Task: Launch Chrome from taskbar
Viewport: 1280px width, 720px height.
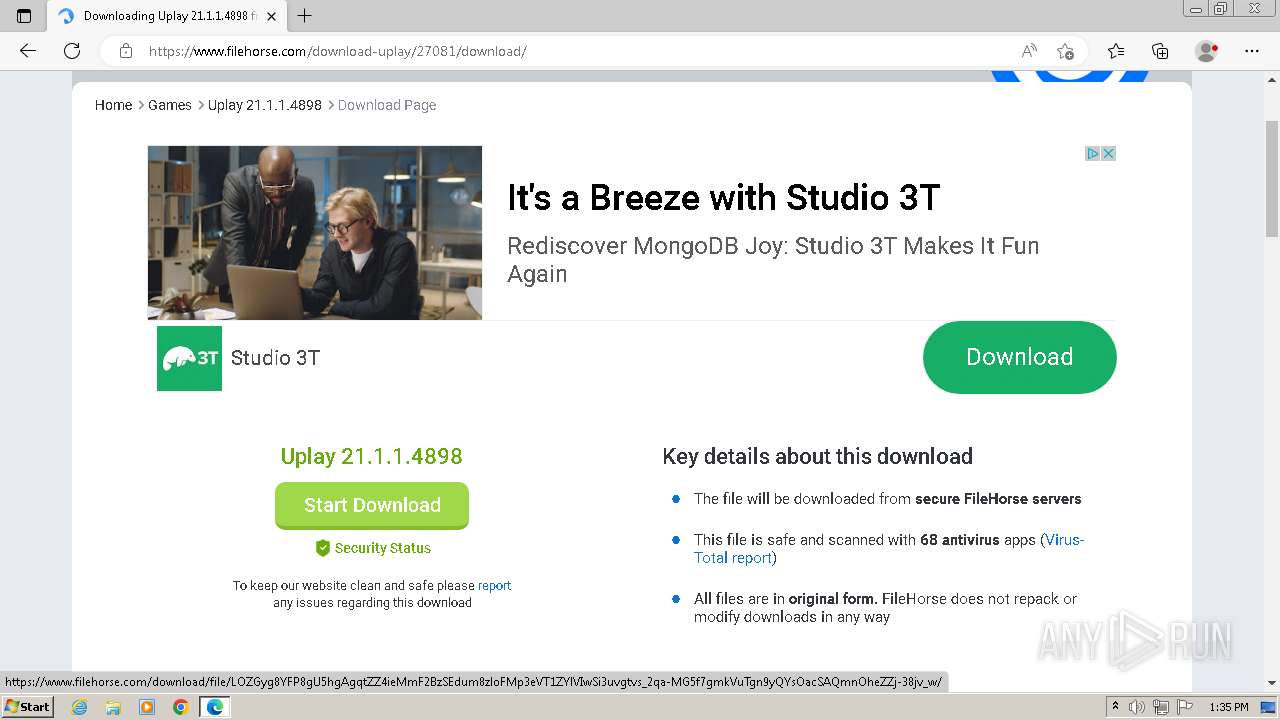Action: coord(180,707)
